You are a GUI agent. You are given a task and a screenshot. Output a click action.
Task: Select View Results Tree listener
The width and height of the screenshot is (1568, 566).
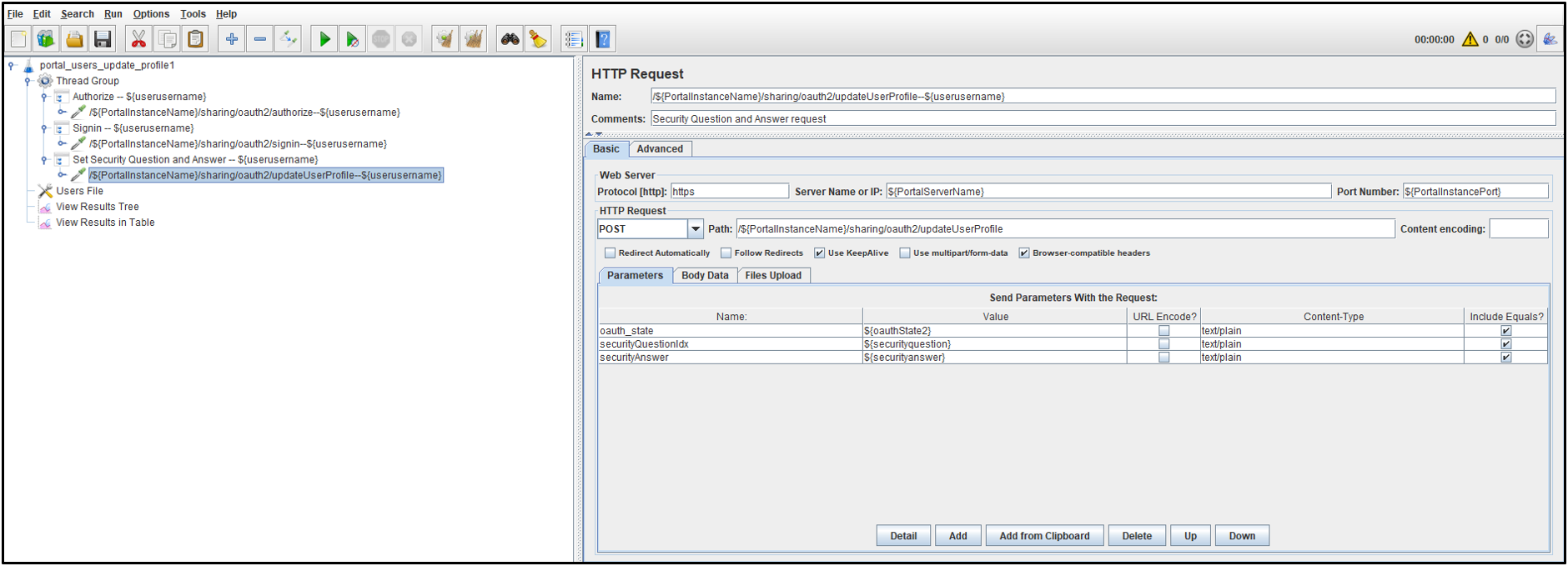(x=97, y=207)
